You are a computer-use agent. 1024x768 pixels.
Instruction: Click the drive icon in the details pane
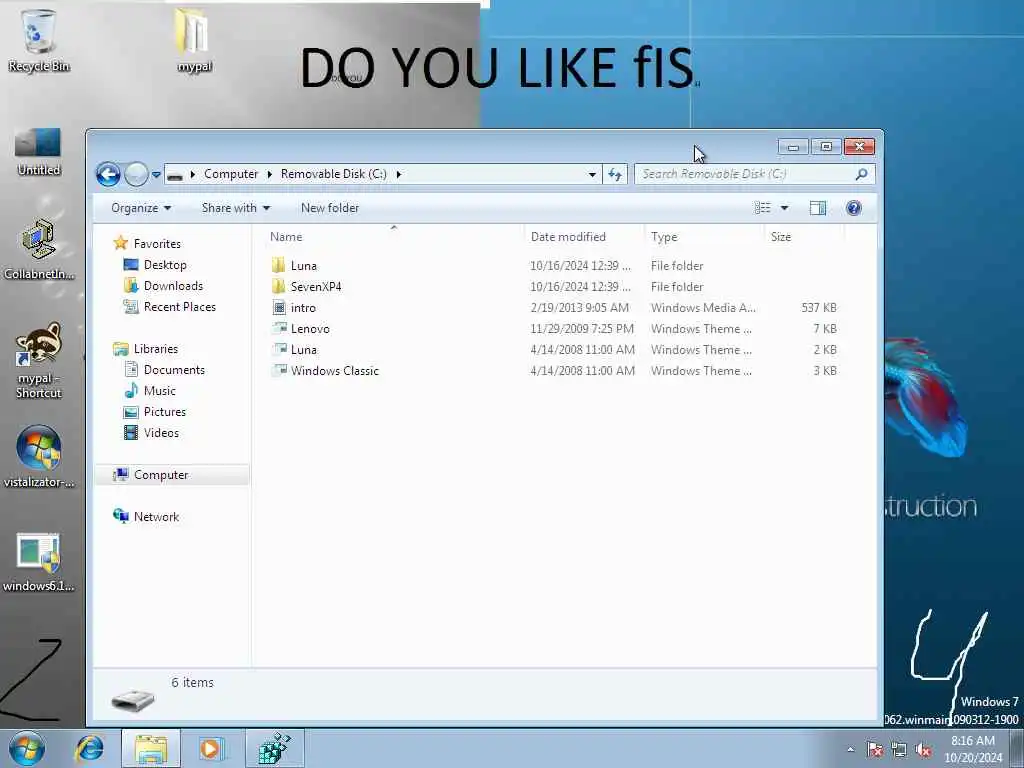[133, 700]
